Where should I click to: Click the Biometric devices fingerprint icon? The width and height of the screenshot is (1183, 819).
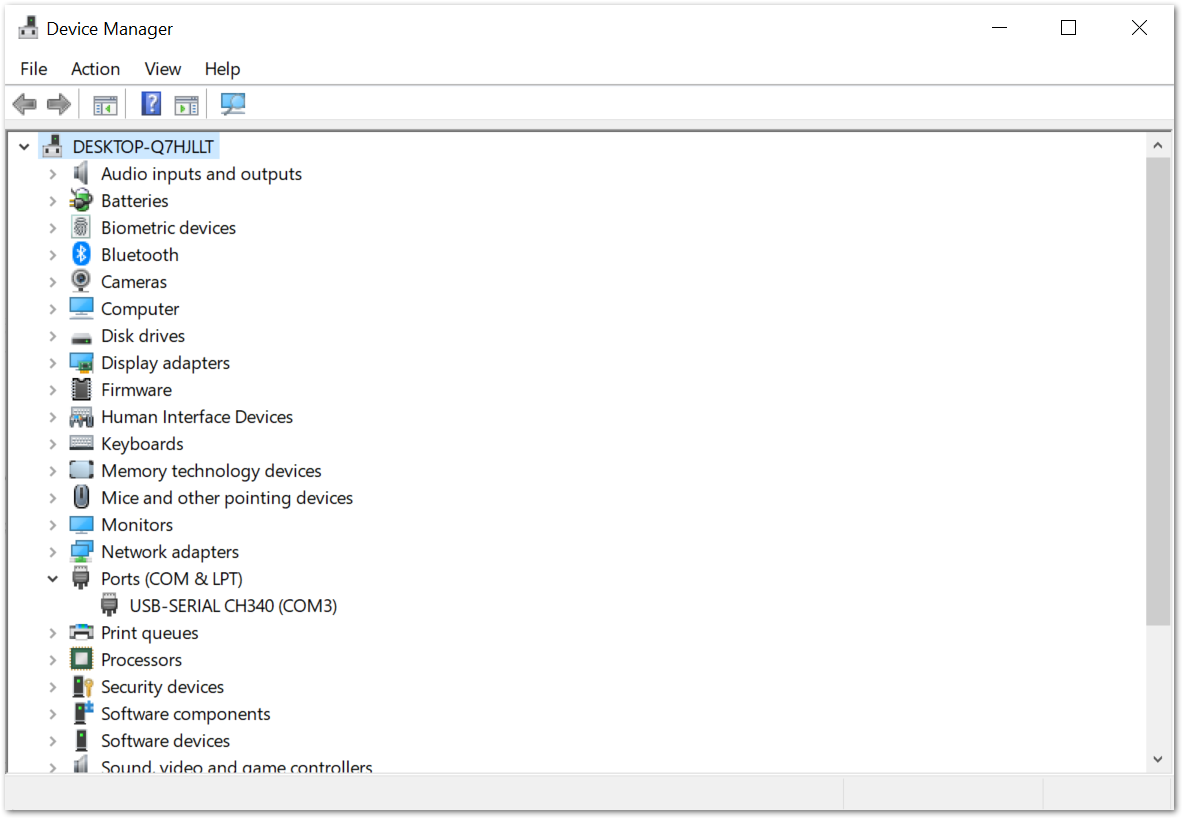[x=81, y=228]
